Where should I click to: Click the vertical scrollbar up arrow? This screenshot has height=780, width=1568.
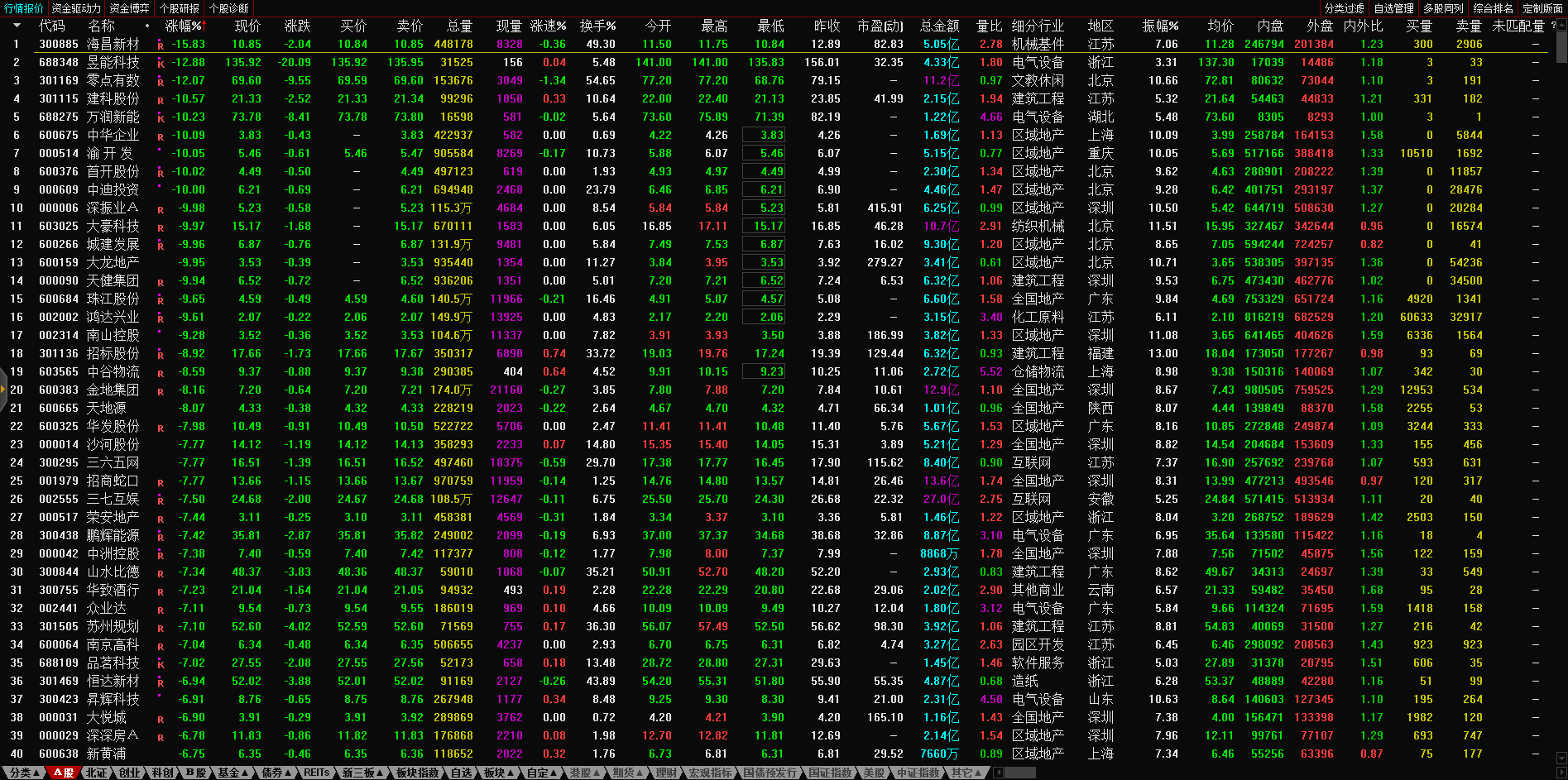coord(1561,24)
